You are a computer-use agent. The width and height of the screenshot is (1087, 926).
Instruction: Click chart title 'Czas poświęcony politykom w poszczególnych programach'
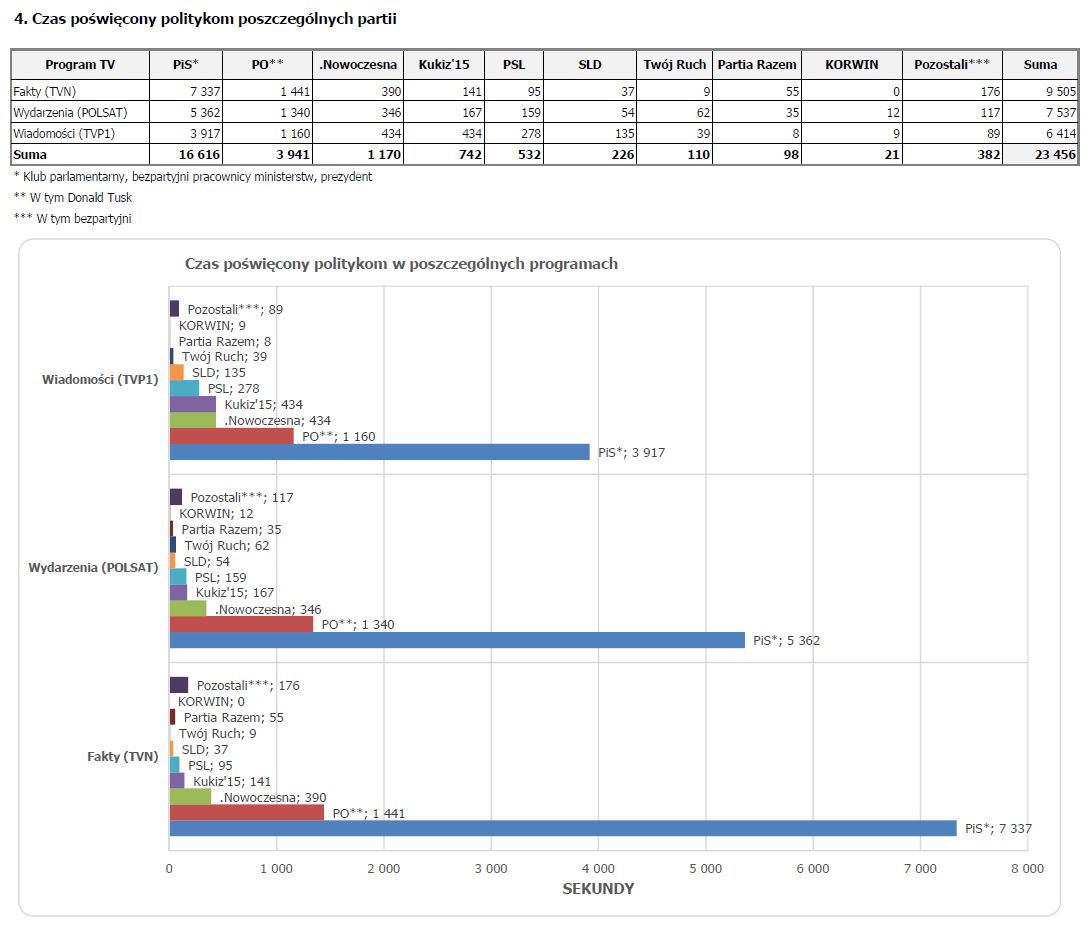click(401, 263)
